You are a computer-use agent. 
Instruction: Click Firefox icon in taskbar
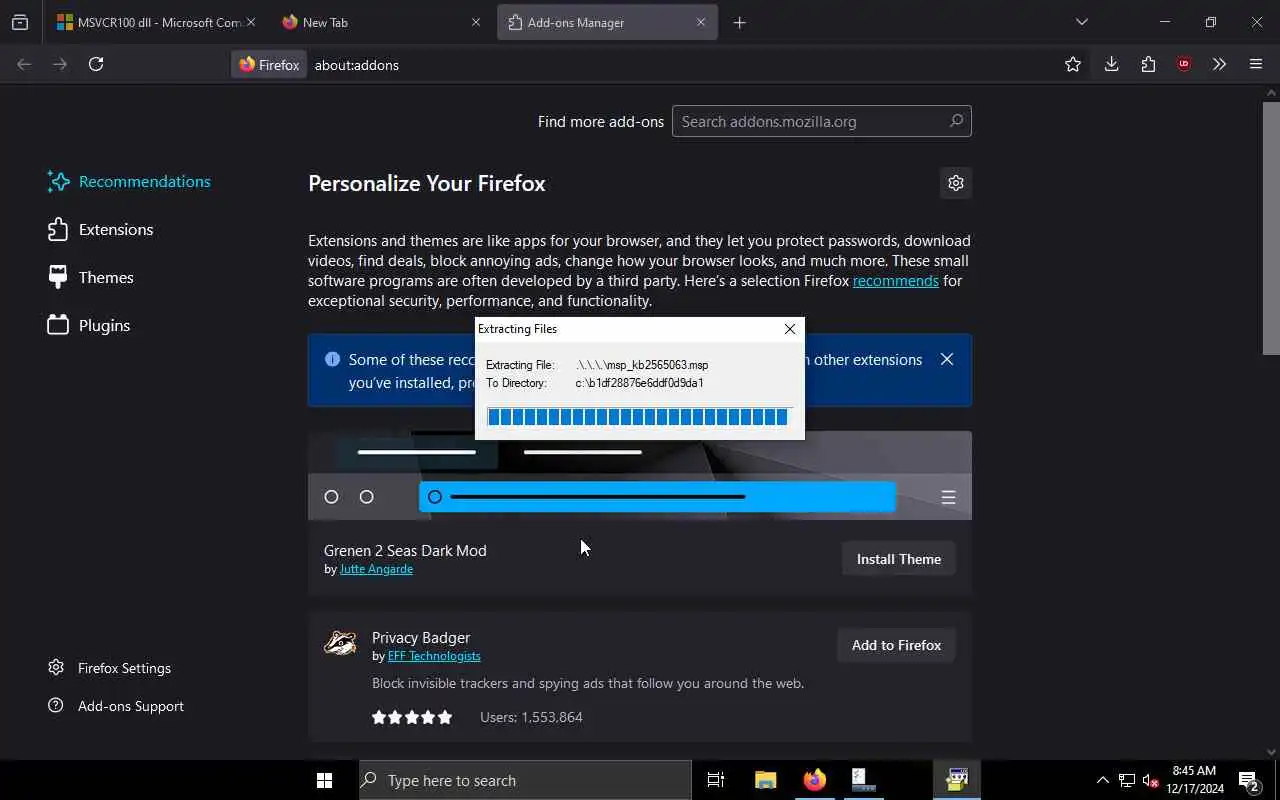[815, 780]
